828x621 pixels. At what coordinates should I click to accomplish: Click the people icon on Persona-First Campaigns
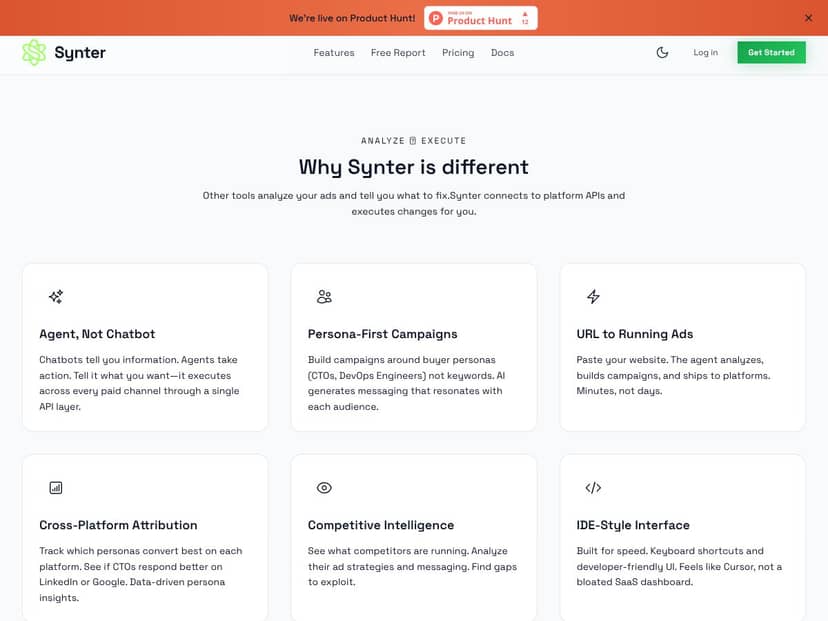[324, 296]
